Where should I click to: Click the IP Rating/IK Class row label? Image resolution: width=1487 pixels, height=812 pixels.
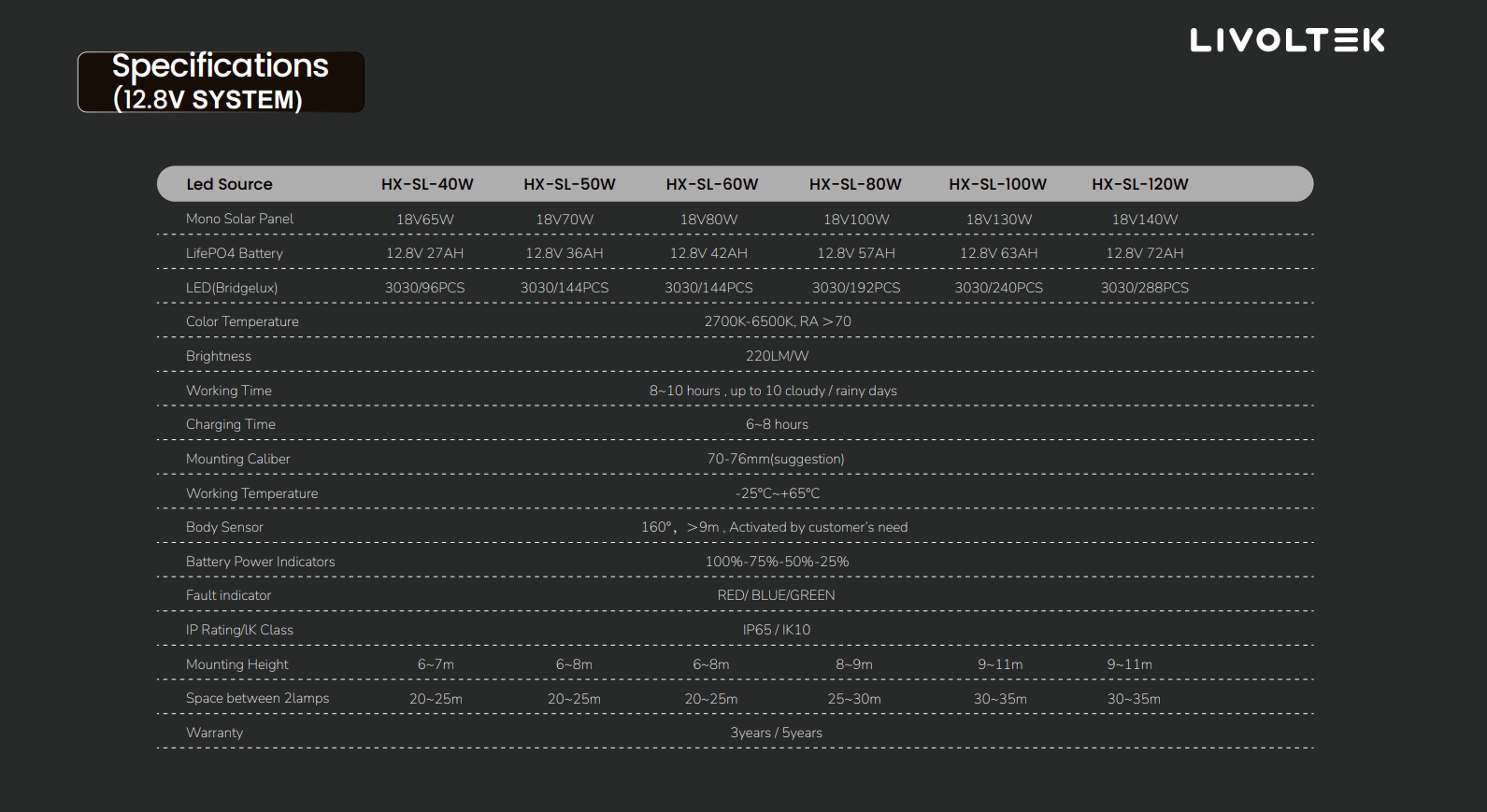coord(239,630)
